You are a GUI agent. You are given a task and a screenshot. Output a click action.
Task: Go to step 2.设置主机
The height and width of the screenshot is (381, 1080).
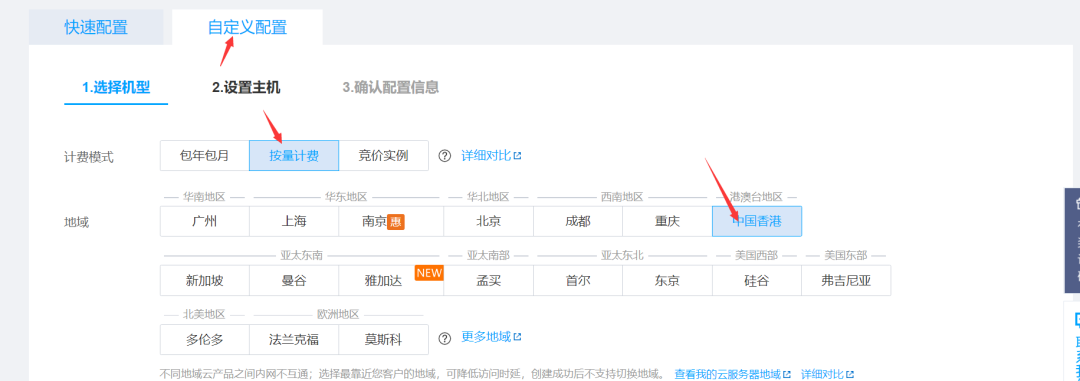coord(246,87)
